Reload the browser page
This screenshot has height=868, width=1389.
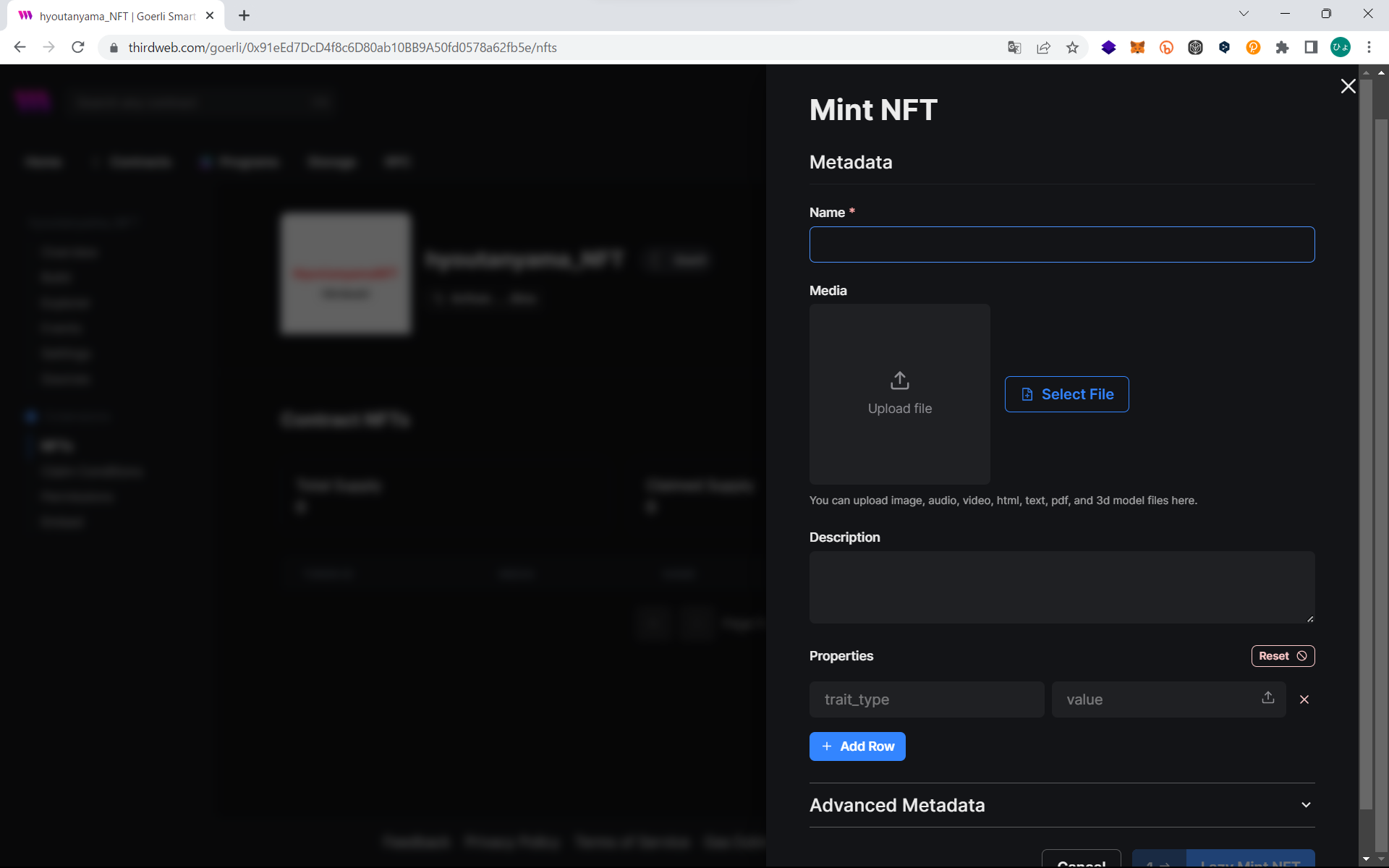pyautogui.click(x=78, y=48)
